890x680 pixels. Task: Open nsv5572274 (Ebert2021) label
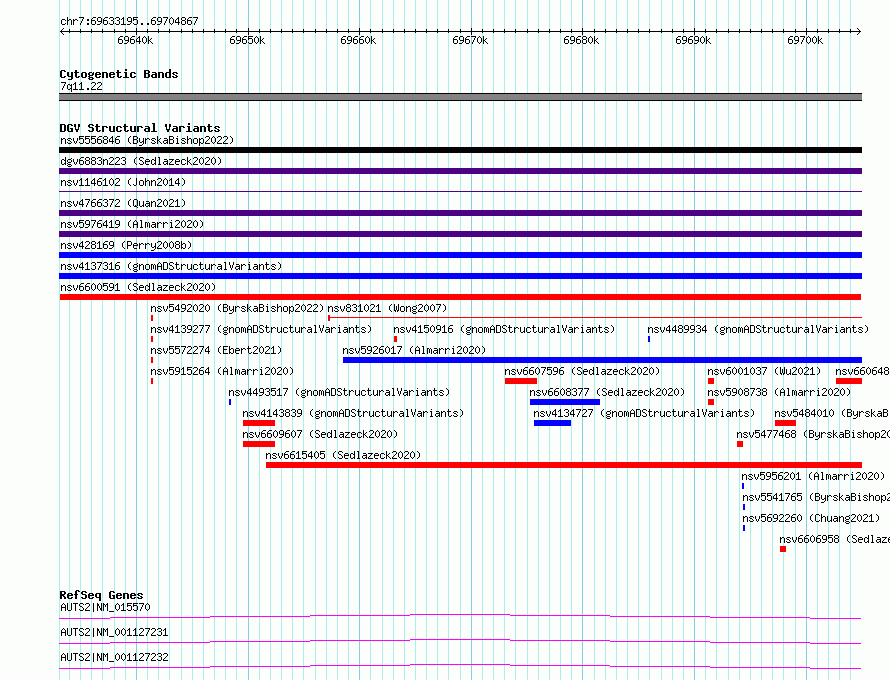coord(216,350)
